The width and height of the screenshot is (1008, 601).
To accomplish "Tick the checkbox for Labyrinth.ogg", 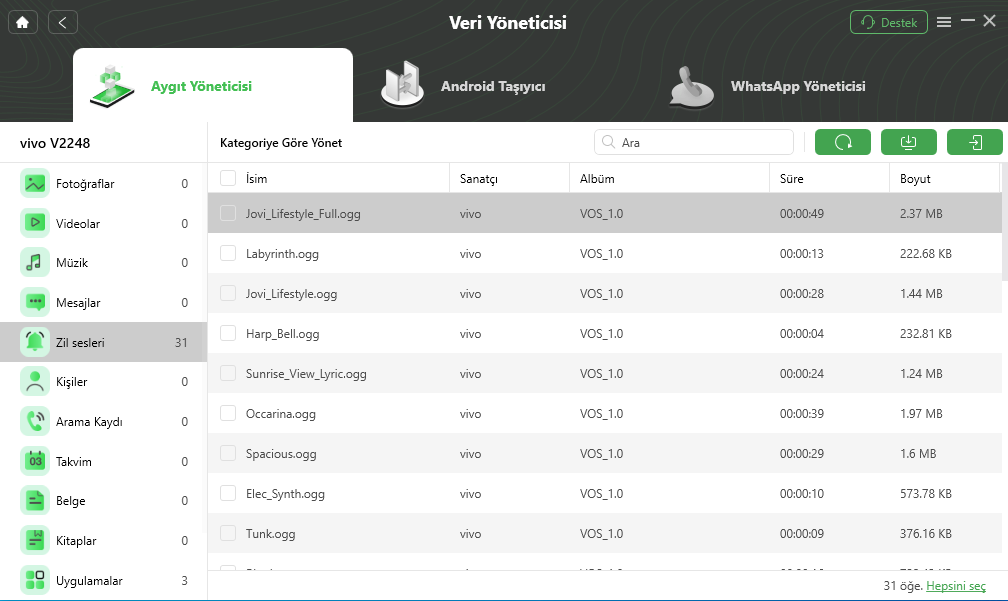I will point(228,254).
